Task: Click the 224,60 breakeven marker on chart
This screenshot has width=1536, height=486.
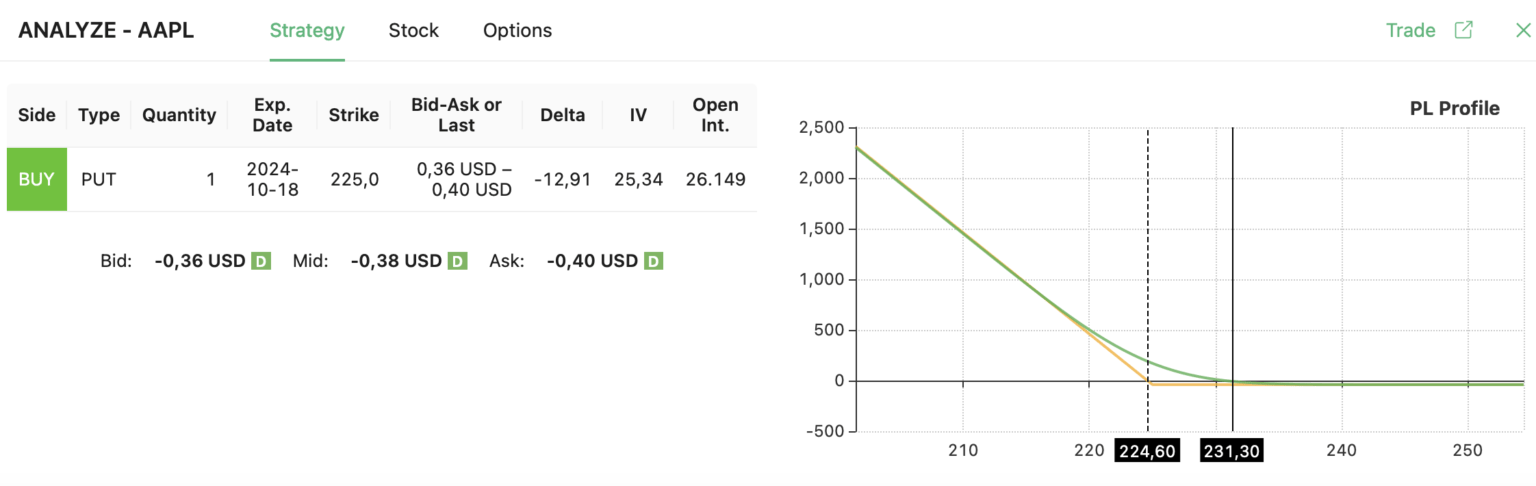Action: [x=1147, y=451]
